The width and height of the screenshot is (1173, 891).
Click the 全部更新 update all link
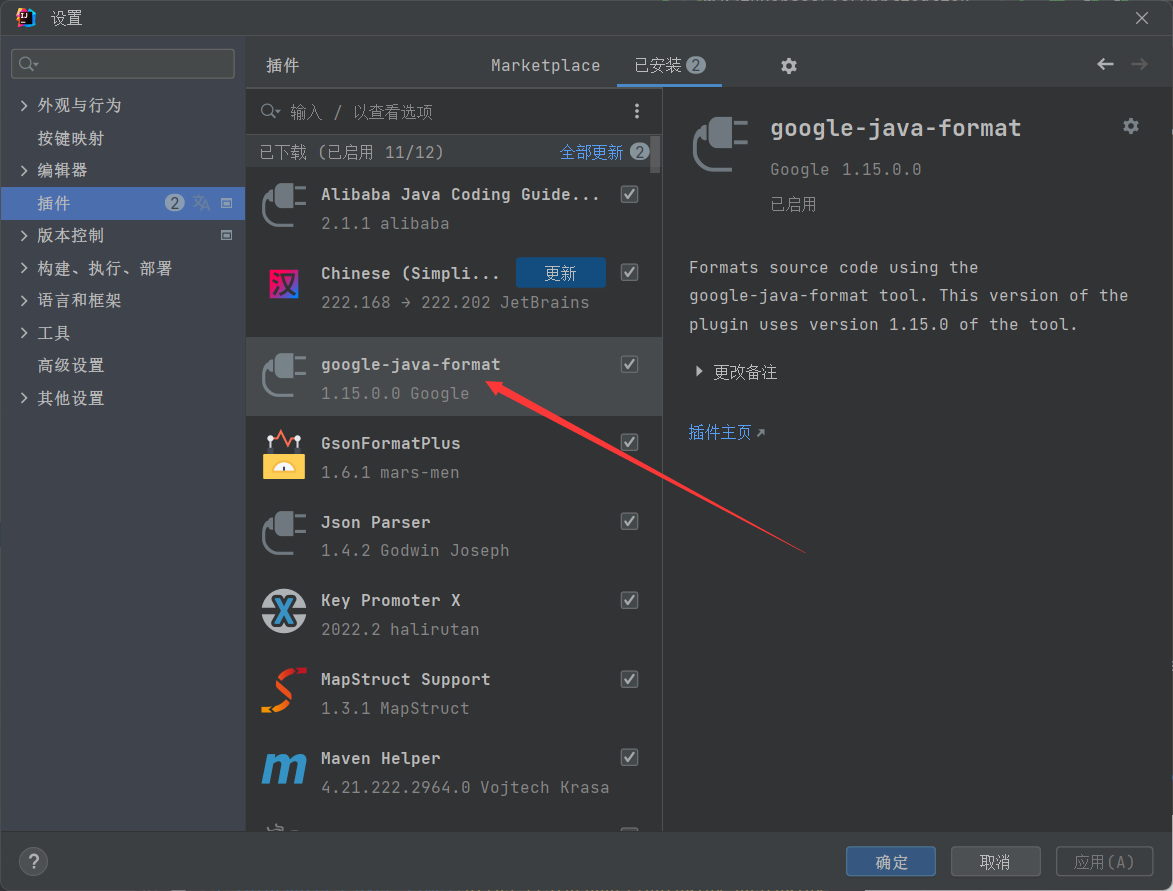[591, 153]
